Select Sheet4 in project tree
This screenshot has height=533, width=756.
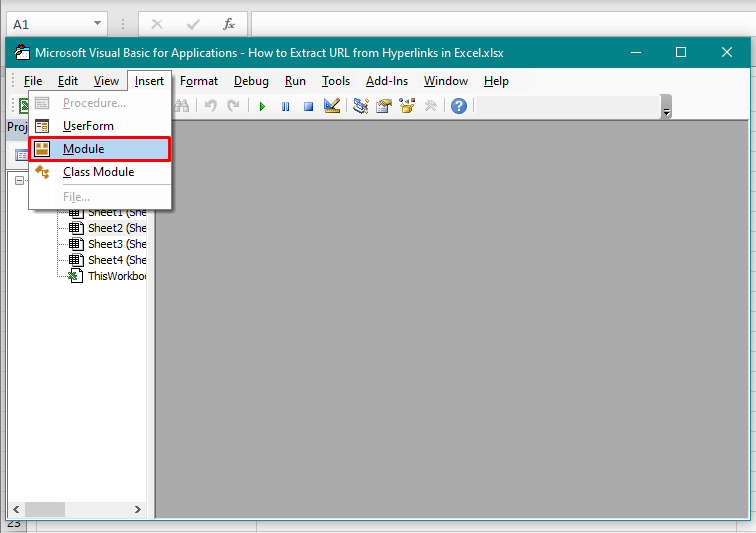[117, 260]
